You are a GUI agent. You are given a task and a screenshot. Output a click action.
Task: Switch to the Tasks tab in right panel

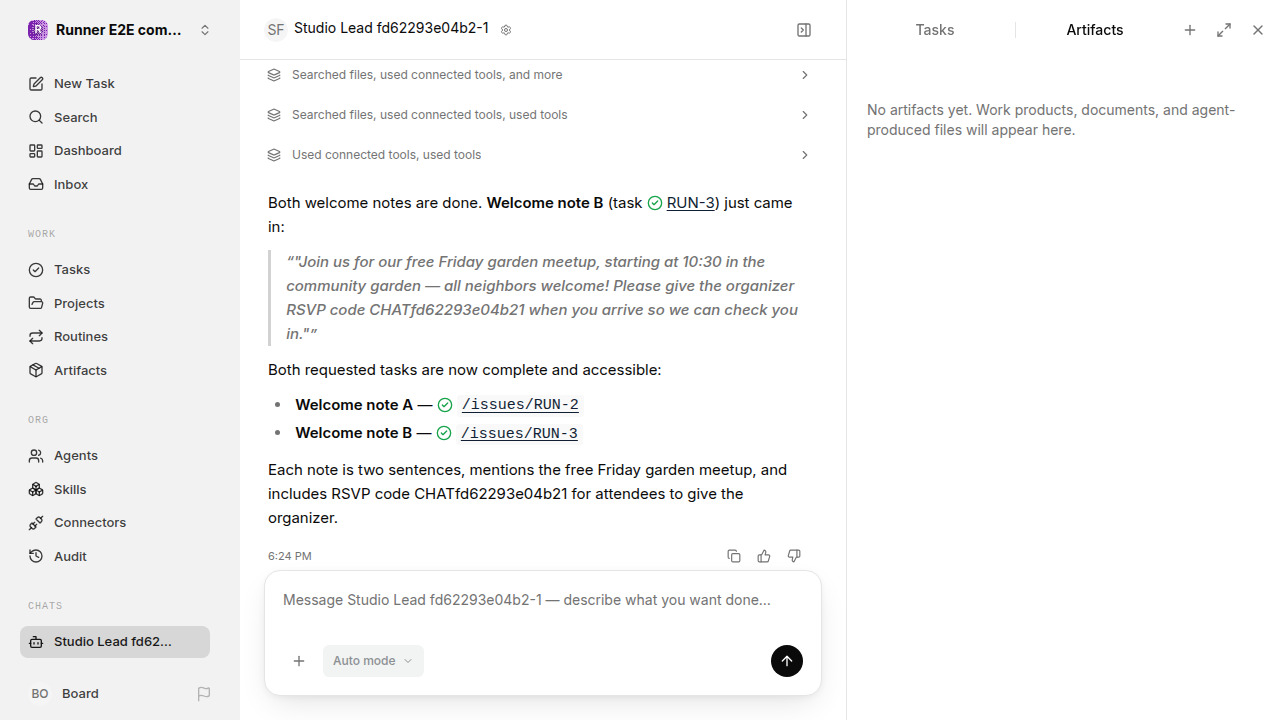tap(935, 30)
